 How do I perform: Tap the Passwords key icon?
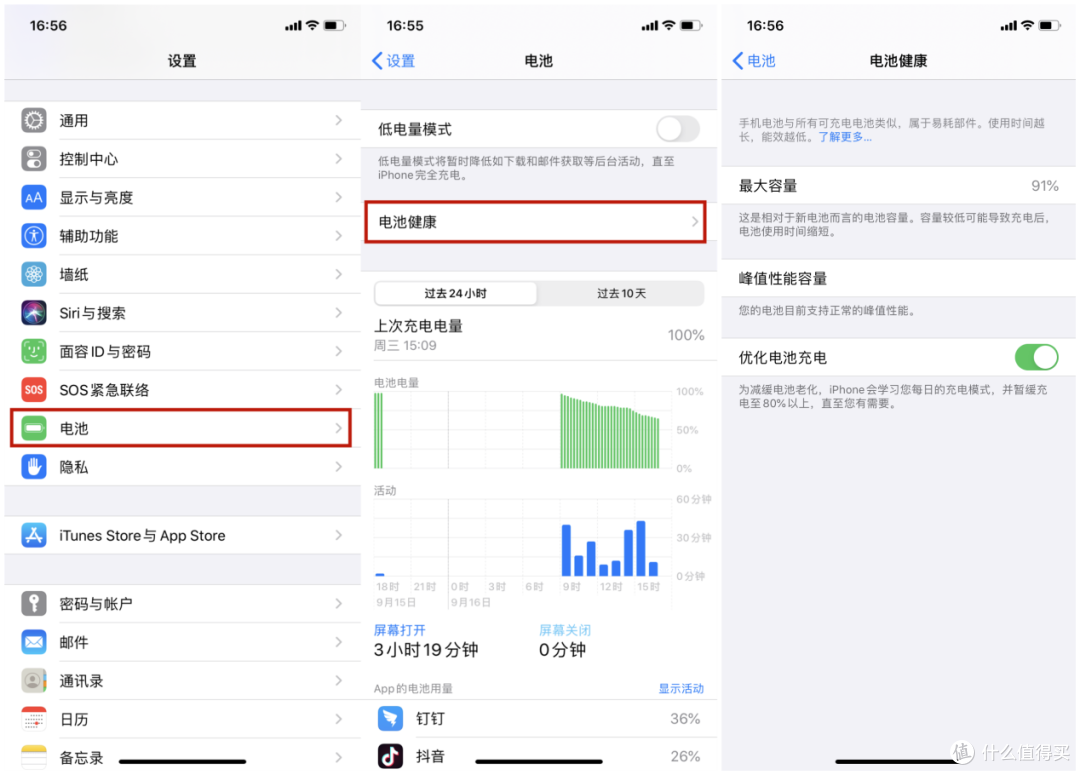click(x=34, y=603)
